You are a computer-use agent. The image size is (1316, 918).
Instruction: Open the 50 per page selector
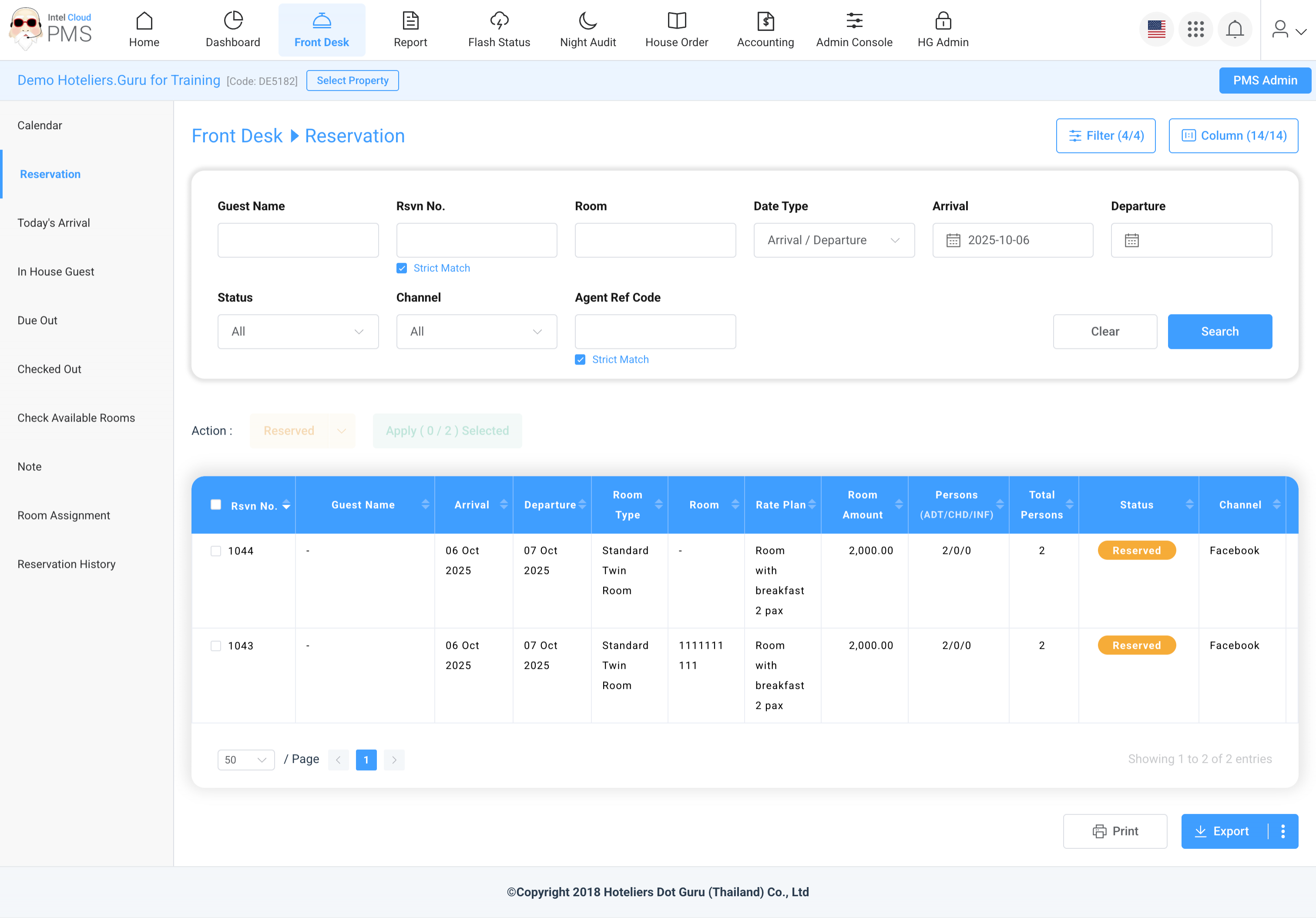tap(246, 760)
